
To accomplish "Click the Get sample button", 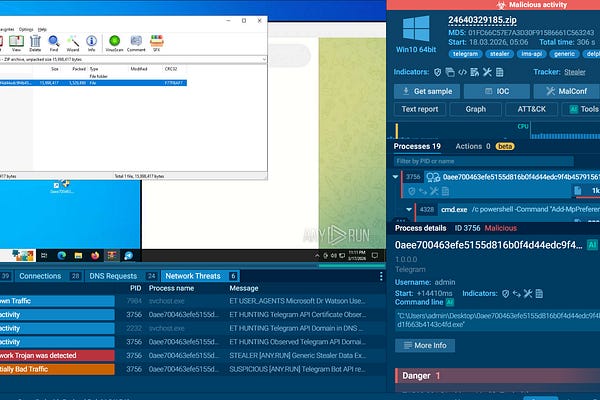I will click(427, 91).
